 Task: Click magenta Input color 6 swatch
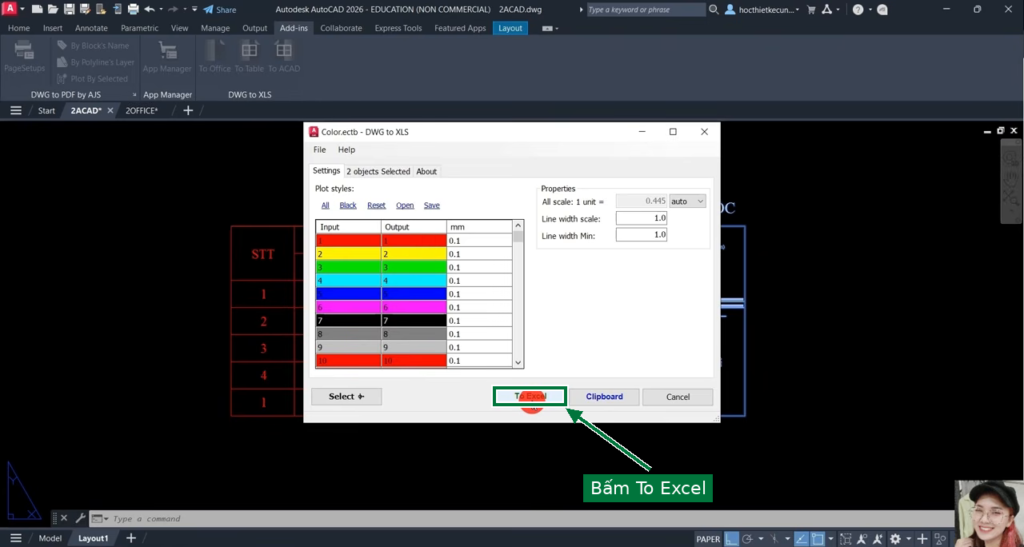[x=349, y=307]
